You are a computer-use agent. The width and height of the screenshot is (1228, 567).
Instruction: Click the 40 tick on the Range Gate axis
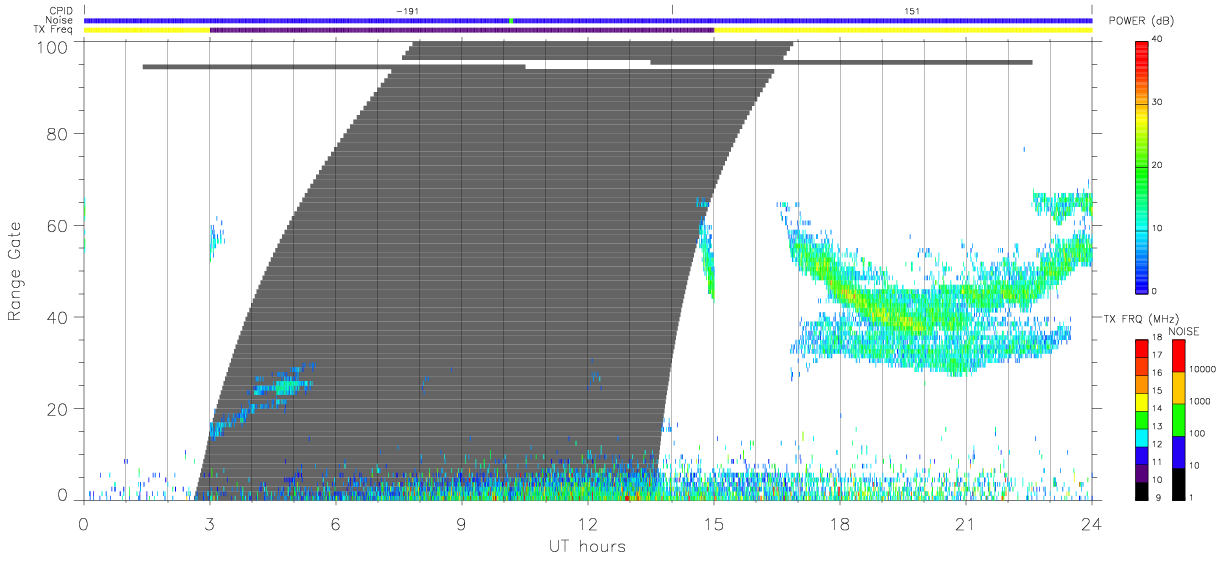coord(58,317)
